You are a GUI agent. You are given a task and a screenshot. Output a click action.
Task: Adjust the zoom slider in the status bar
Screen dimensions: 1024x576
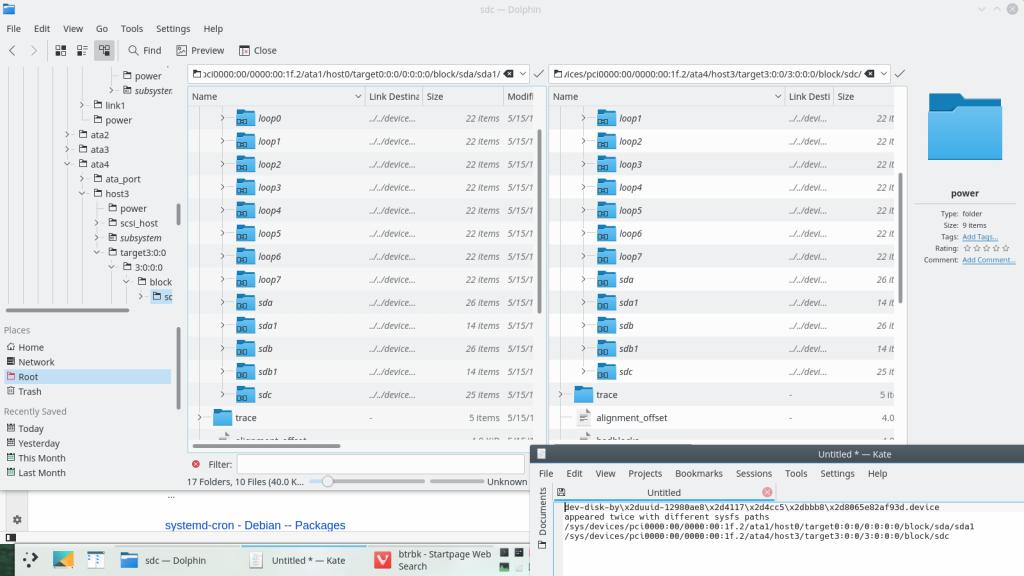click(x=327, y=481)
